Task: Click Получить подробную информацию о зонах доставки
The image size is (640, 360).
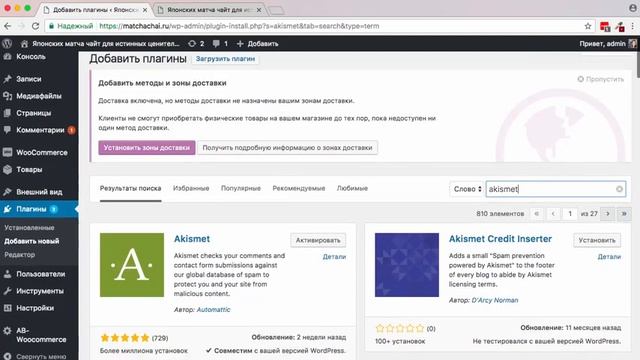Action: pos(287,147)
